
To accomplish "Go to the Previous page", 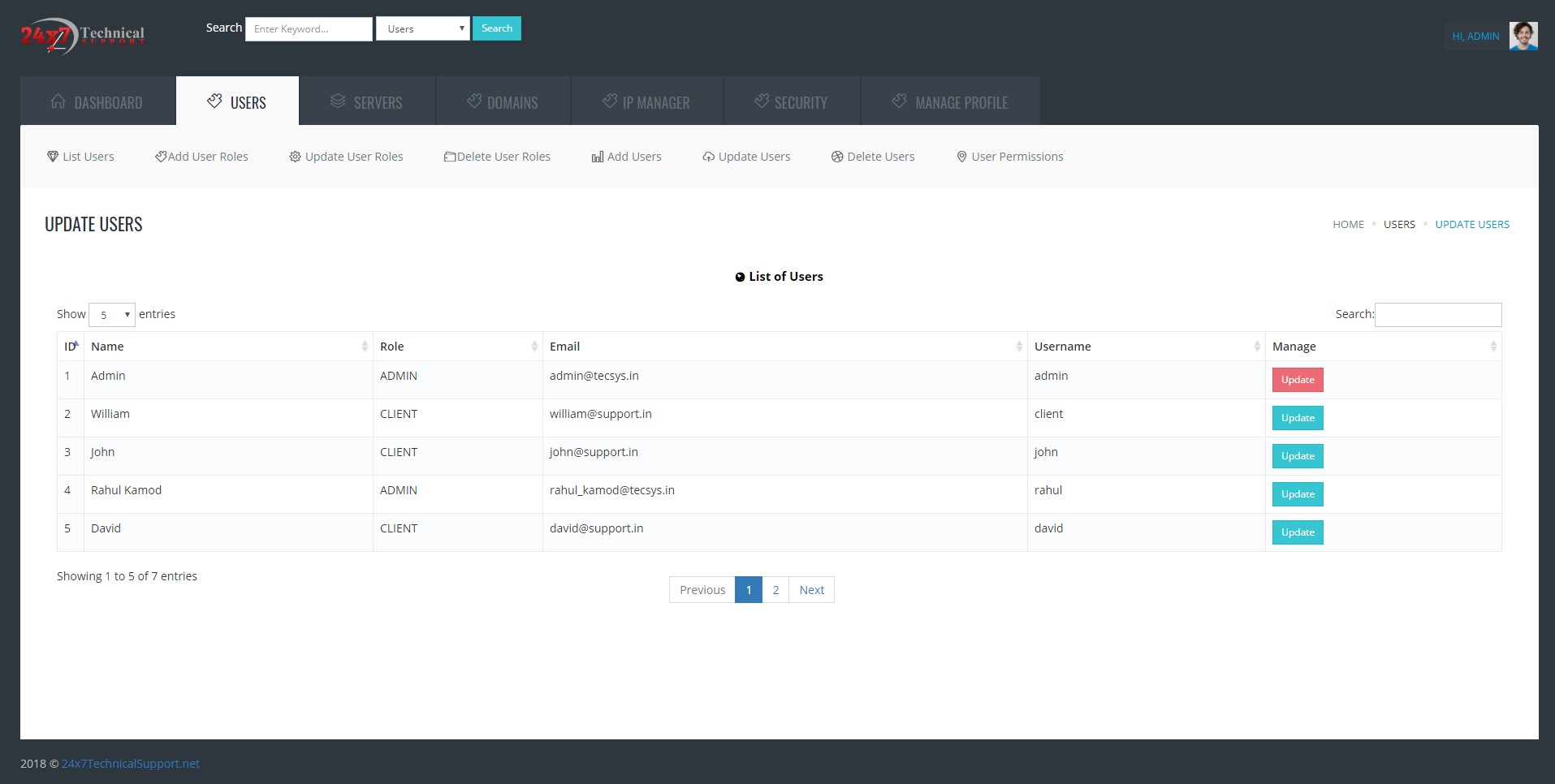I will pos(702,590).
